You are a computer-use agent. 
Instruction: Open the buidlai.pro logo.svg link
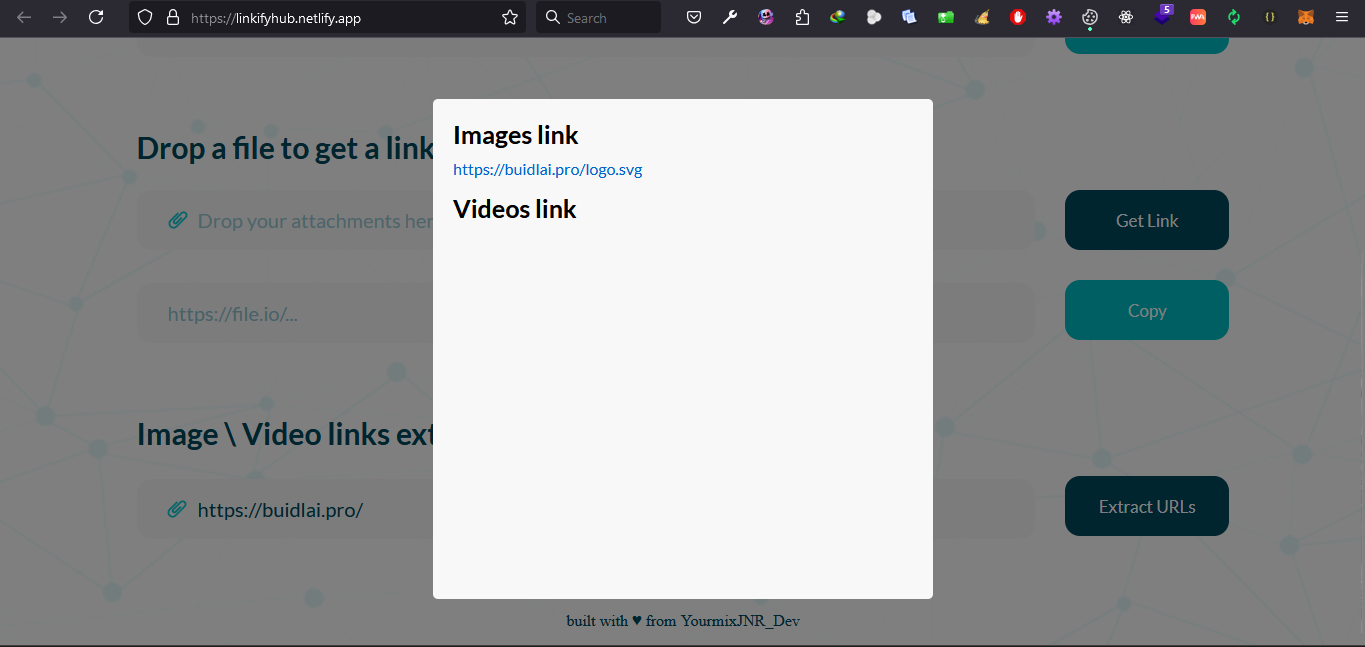coord(547,169)
